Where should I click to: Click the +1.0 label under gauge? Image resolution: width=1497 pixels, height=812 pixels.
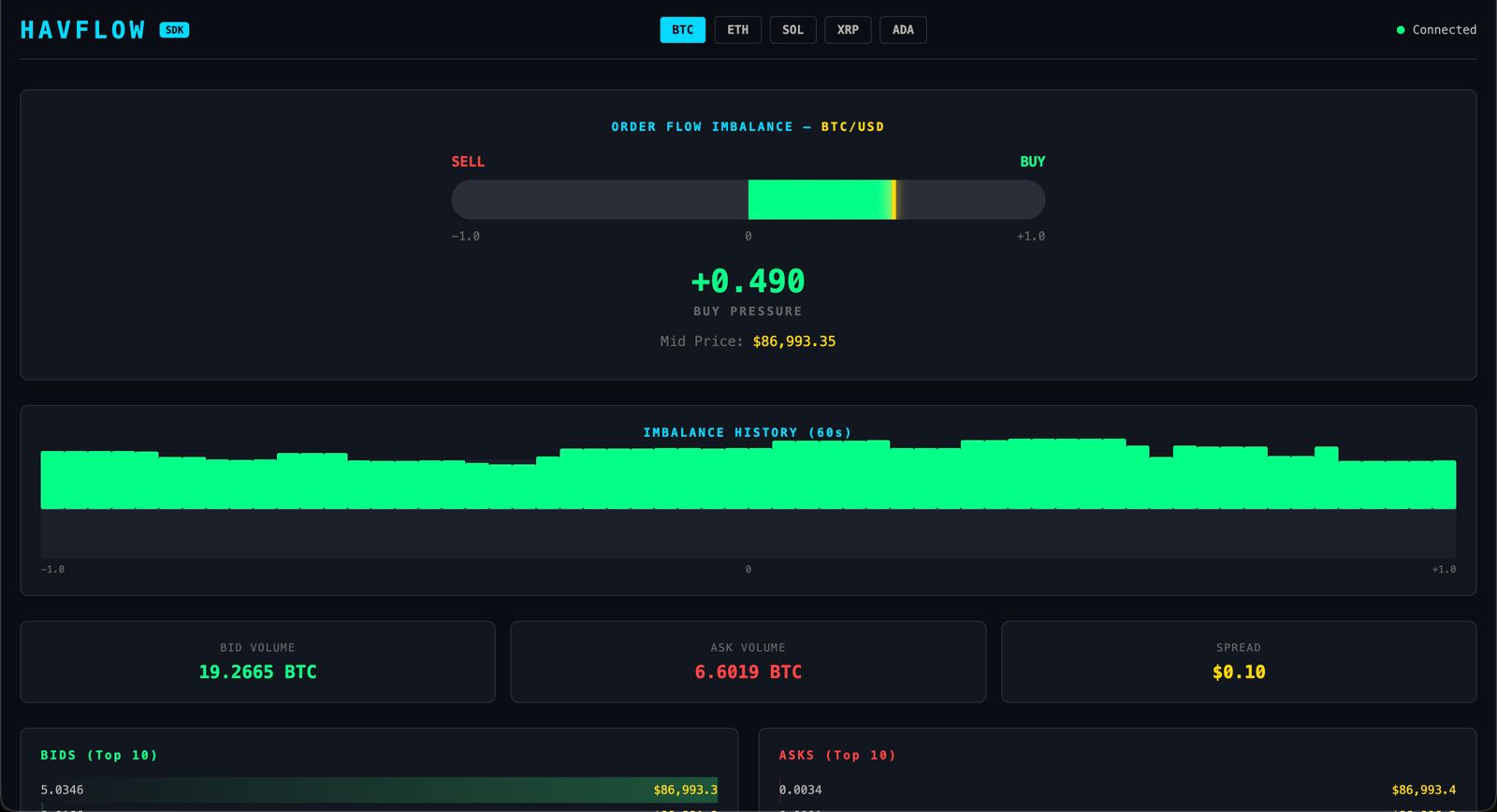(1031, 237)
